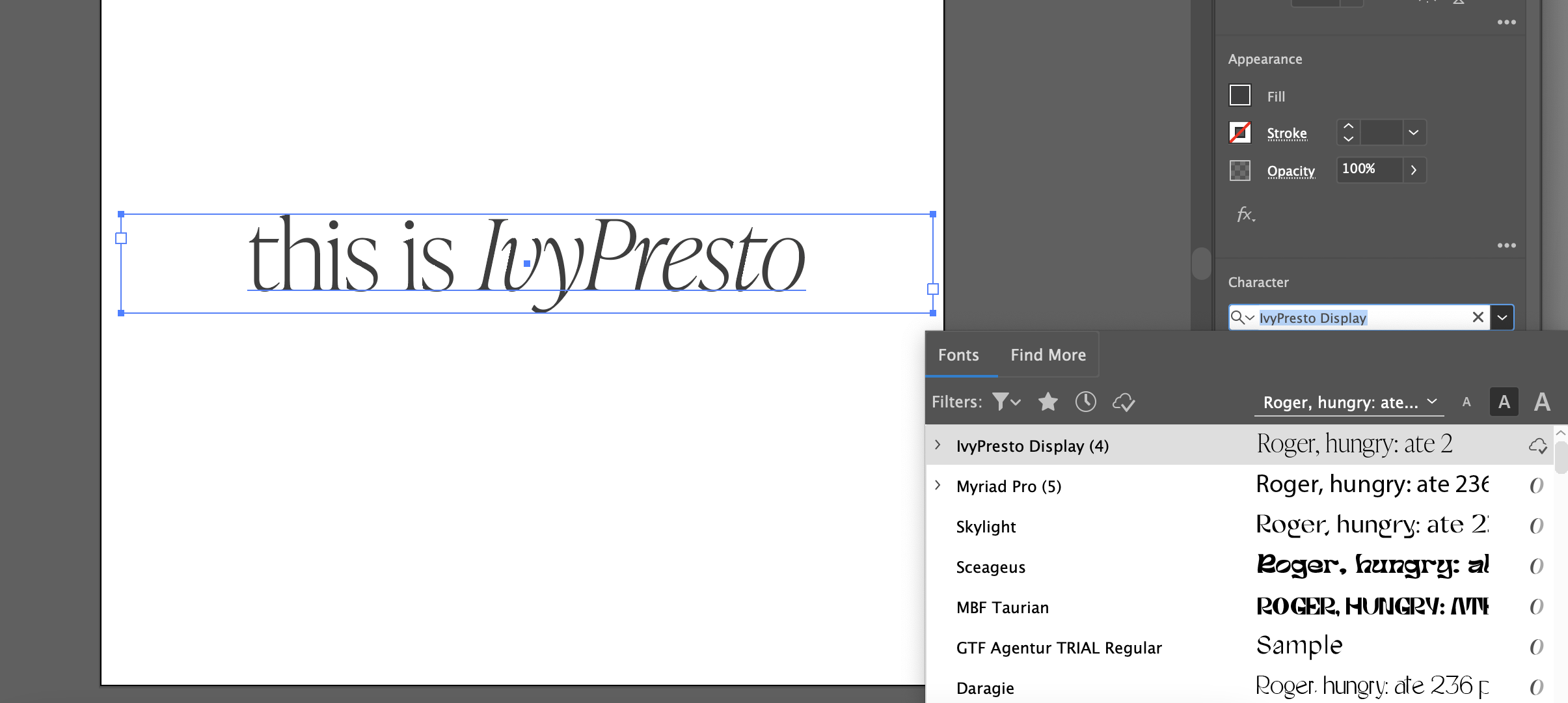1568x703 pixels.
Task: Clear the font name field
Action: point(1478,317)
